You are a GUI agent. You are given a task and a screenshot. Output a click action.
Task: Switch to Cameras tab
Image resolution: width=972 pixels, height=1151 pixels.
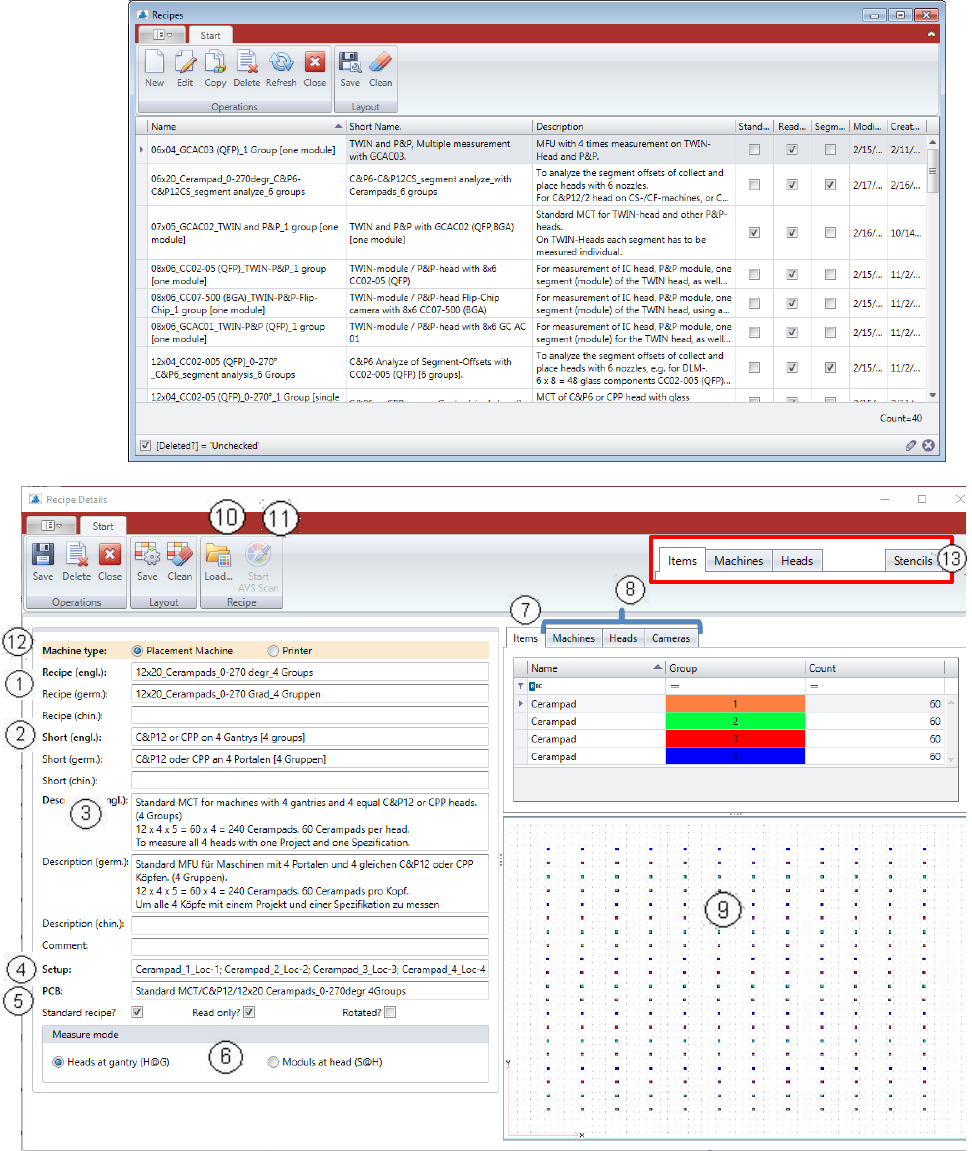[x=671, y=638]
